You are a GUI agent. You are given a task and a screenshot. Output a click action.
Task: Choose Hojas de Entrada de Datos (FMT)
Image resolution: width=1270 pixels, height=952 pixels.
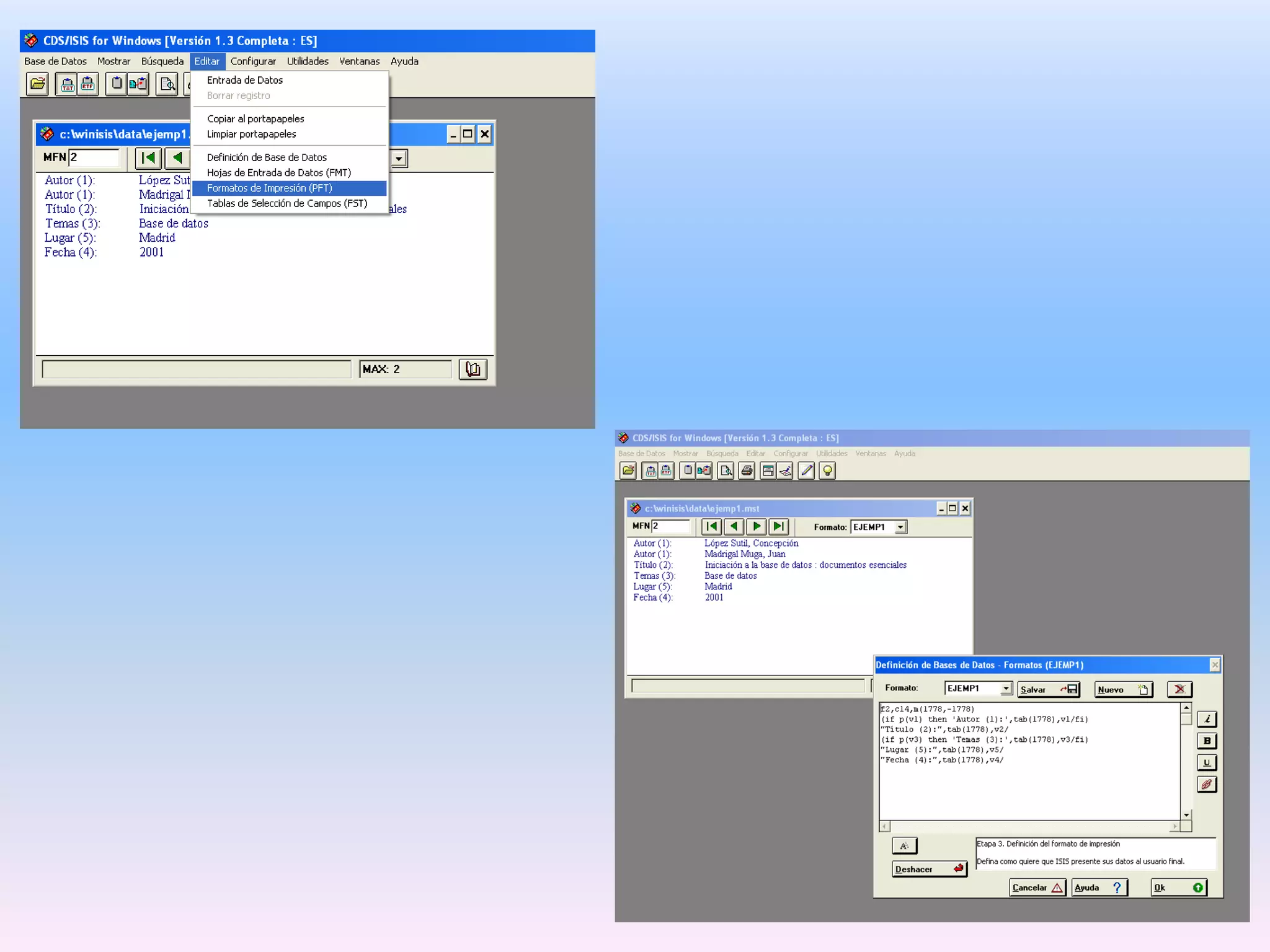click(x=278, y=173)
